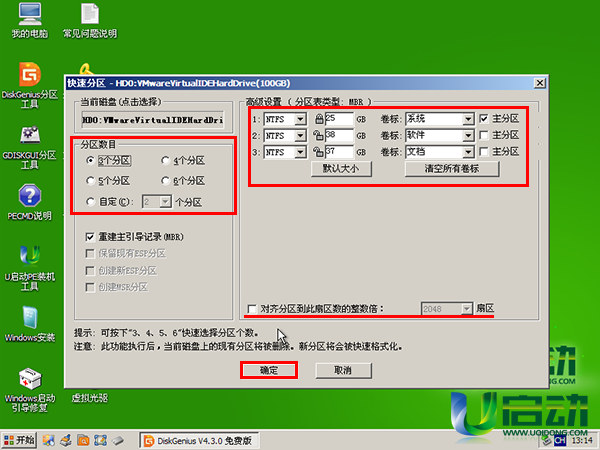The height and width of the screenshot is (450, 600).
Task: Click the partition 3 size field showing 37
Action: click(x=339, y=152)
